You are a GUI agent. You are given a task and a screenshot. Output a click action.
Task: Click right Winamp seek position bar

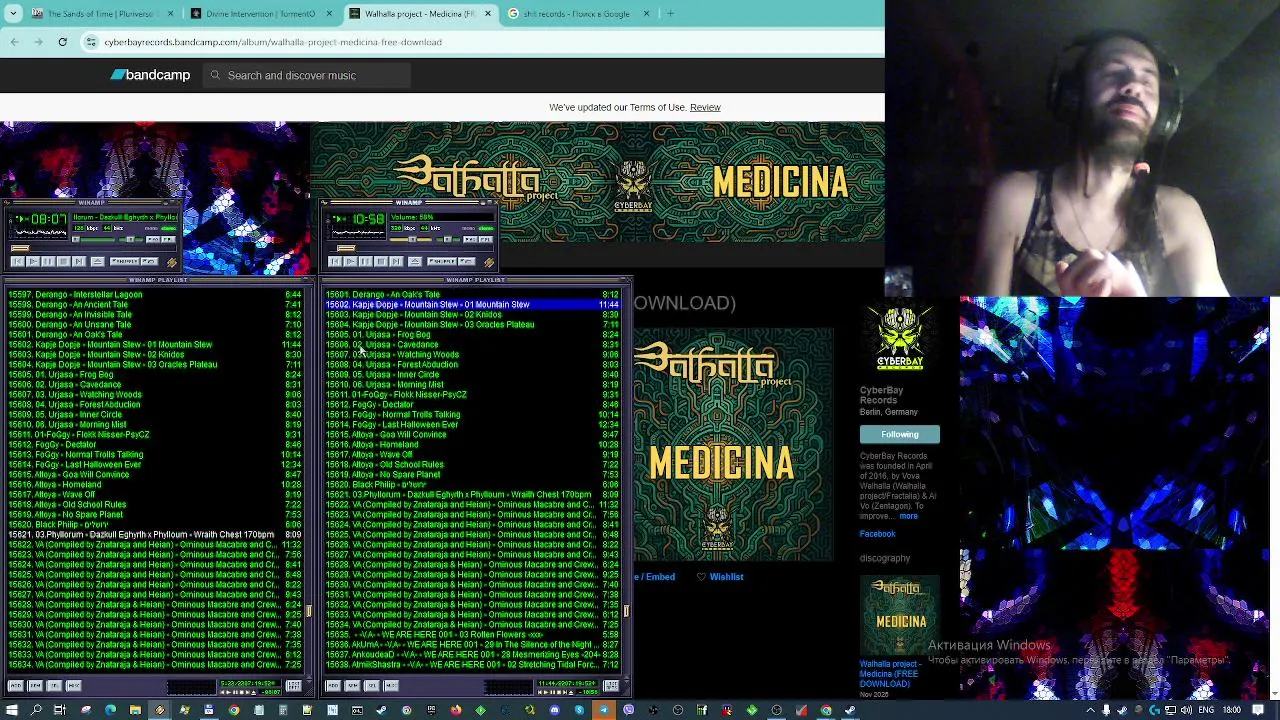click(x=412, y=248)
